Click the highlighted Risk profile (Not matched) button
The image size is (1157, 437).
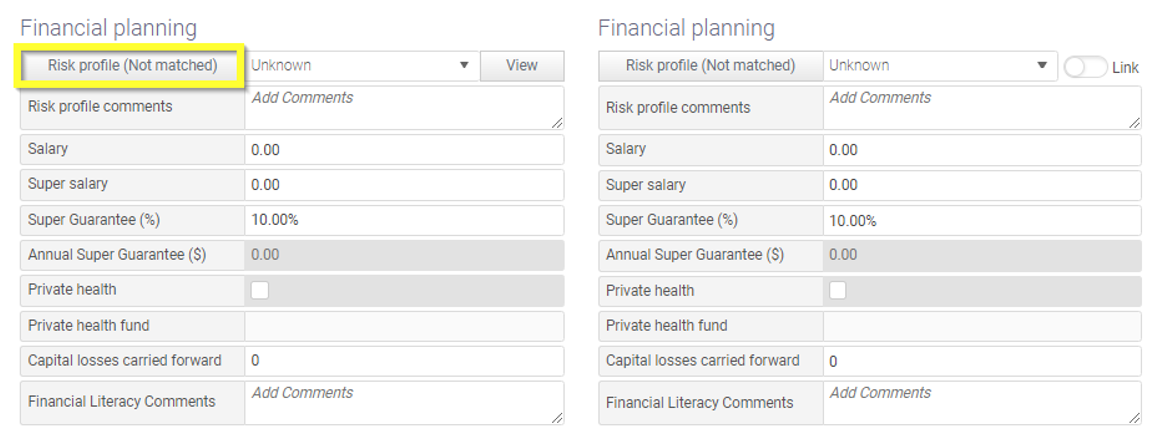tap(132, 66)
